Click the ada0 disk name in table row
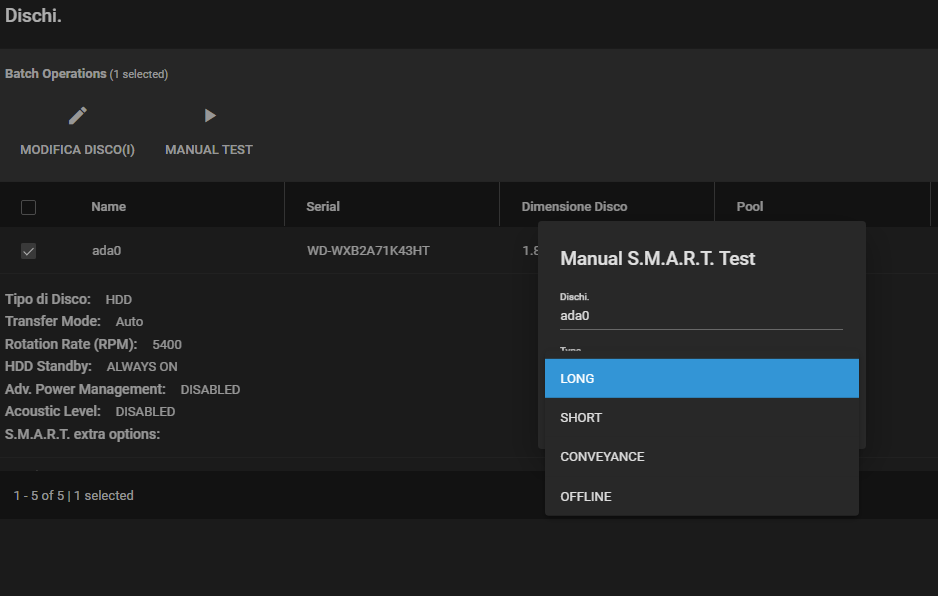 (x=106, y=251)
